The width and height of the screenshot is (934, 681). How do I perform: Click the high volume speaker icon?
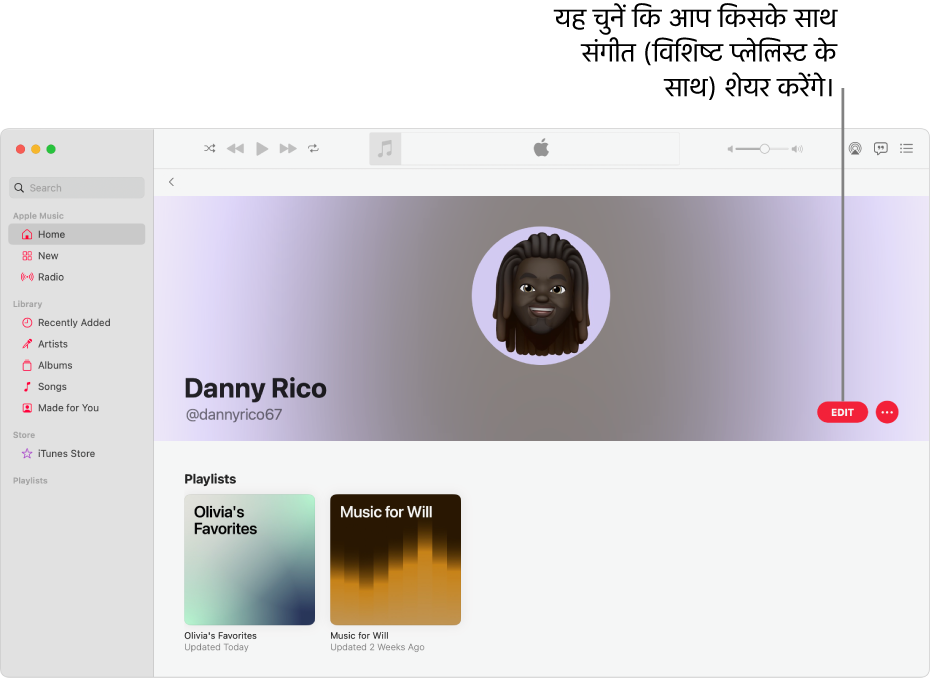pyautogui.click(x=797, y=149)
